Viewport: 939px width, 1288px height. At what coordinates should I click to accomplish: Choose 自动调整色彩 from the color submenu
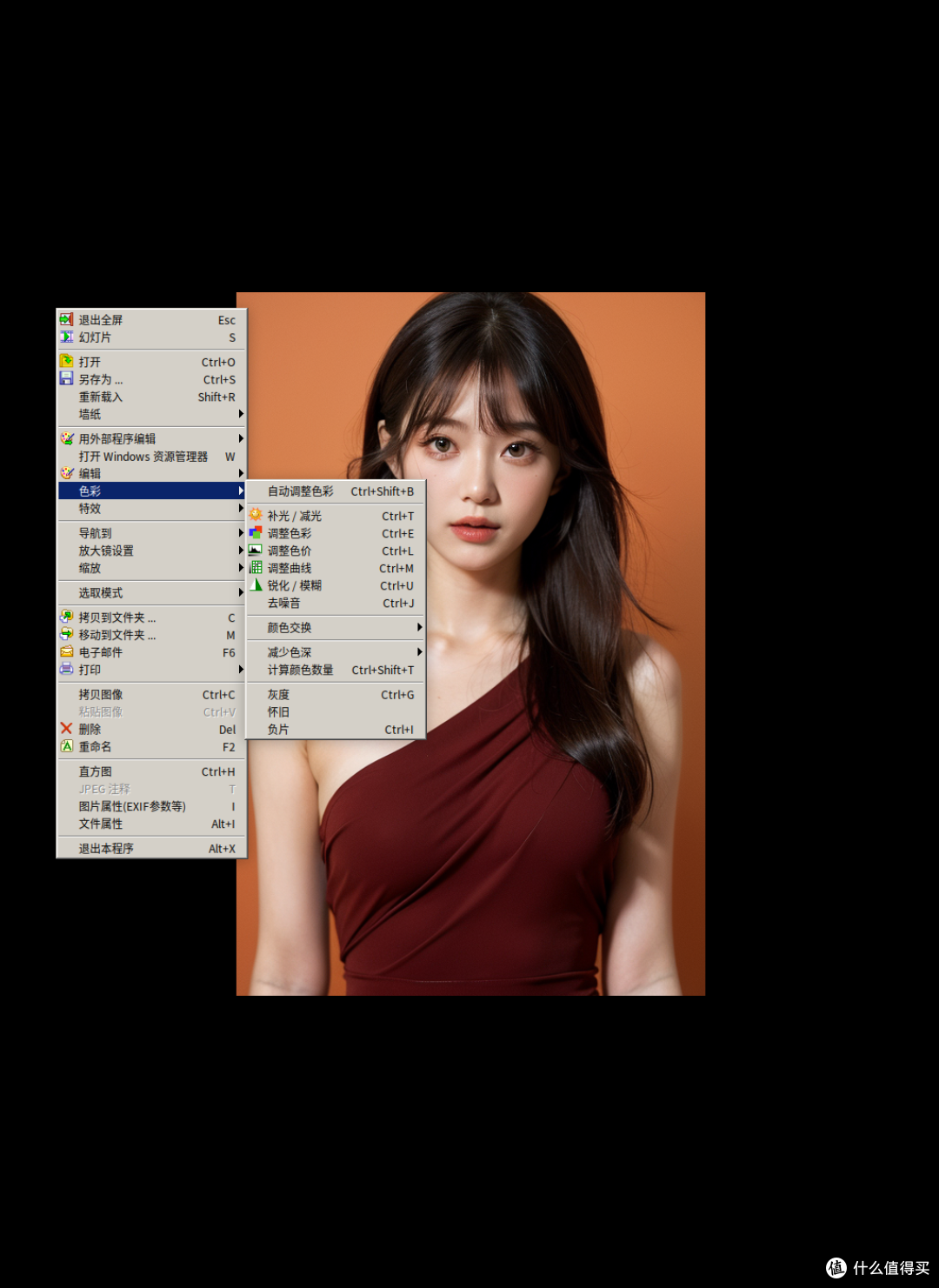click(336, 491)
